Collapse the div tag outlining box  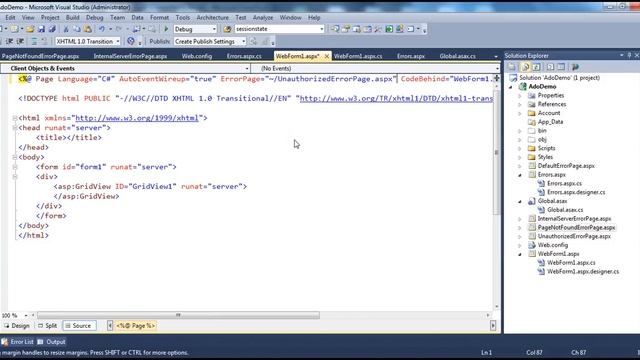[15, 177]
